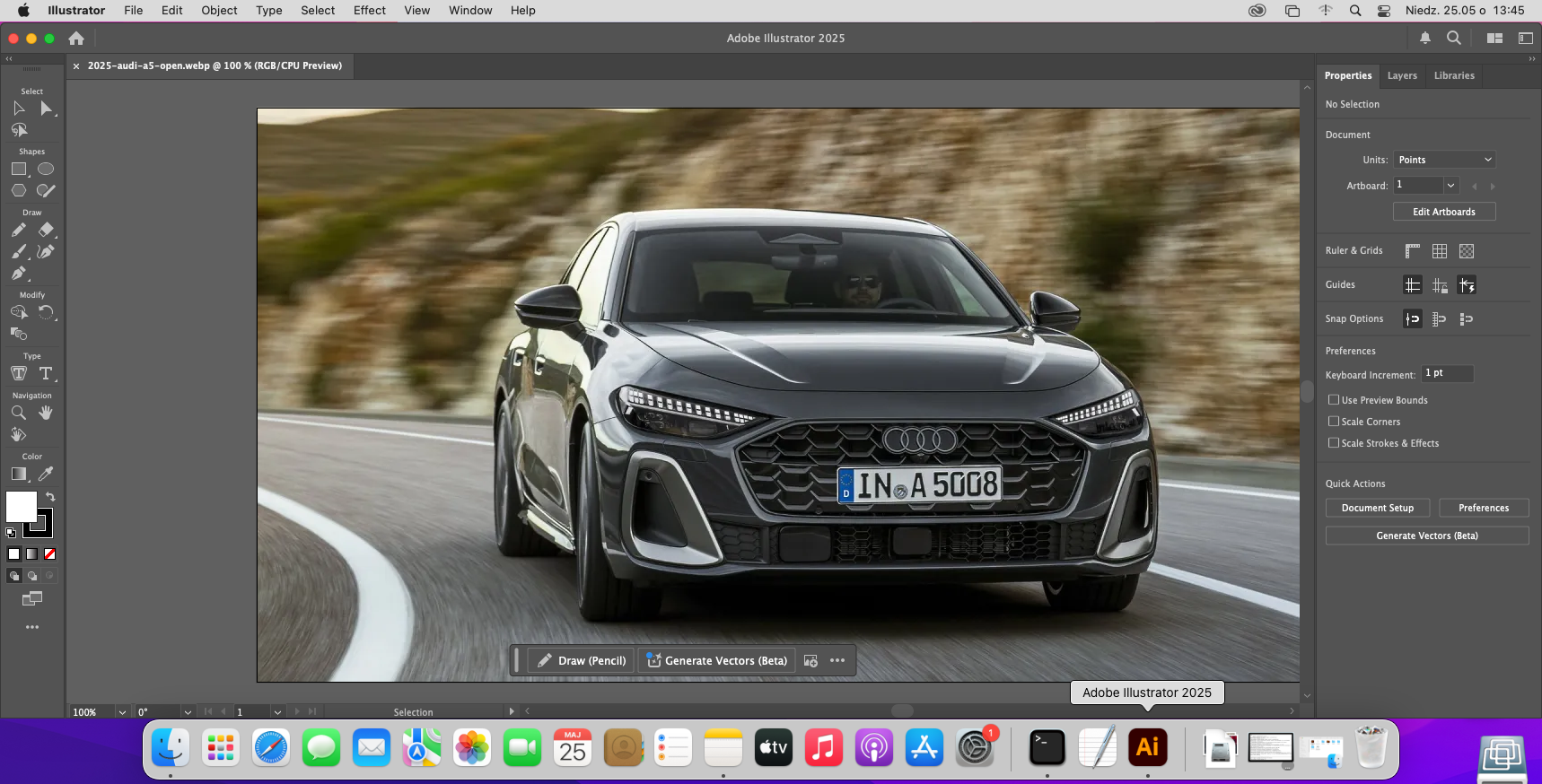Select the Zoom magnifier tool
This screenshot has height=784, width=1542.
(19, 413)
